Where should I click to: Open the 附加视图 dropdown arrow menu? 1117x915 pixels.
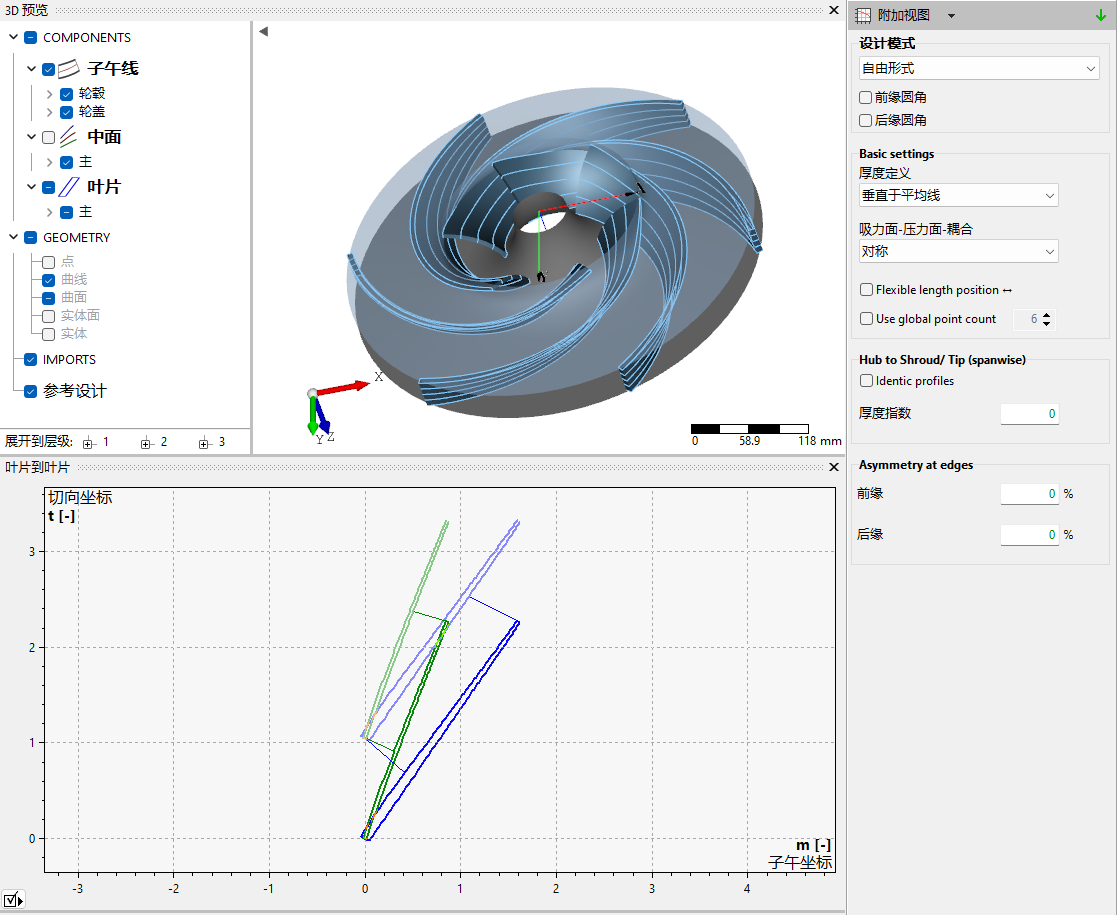[951, 15]
